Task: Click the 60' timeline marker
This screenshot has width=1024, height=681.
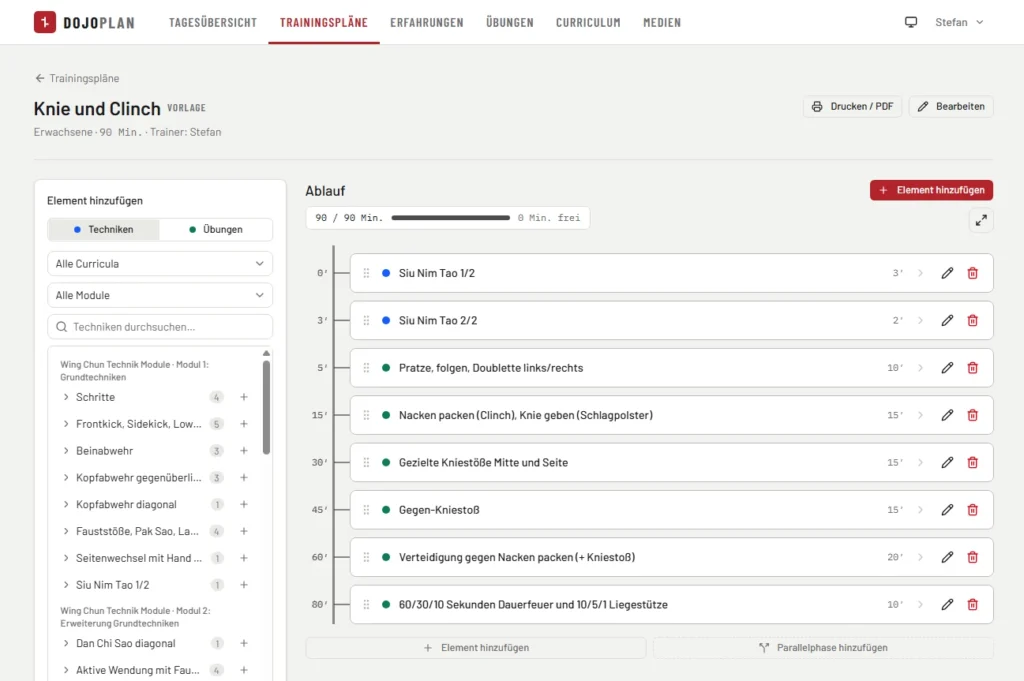Action: (x=319, y=557)
